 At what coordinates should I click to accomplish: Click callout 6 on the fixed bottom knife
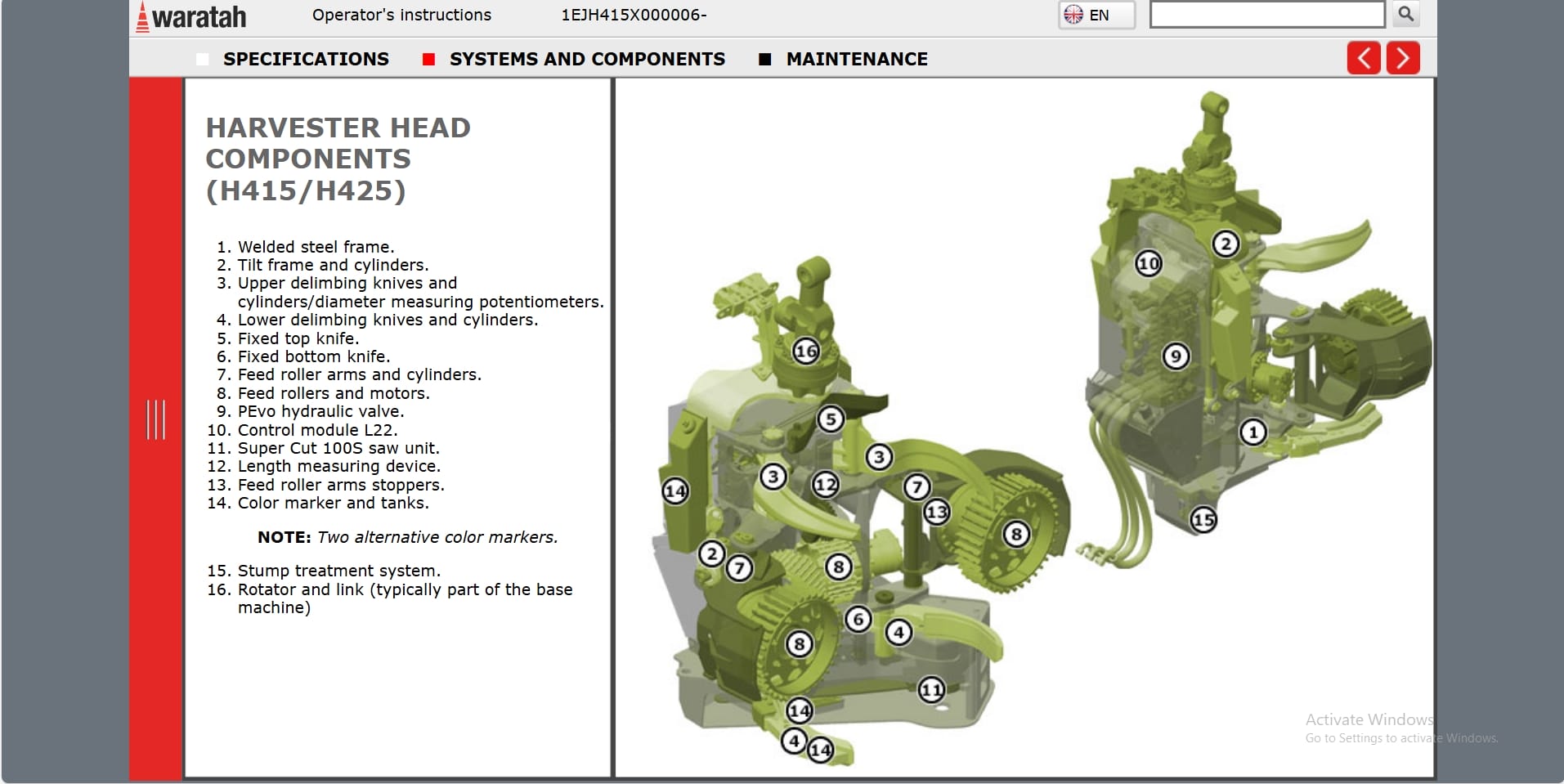coord(858,619)
